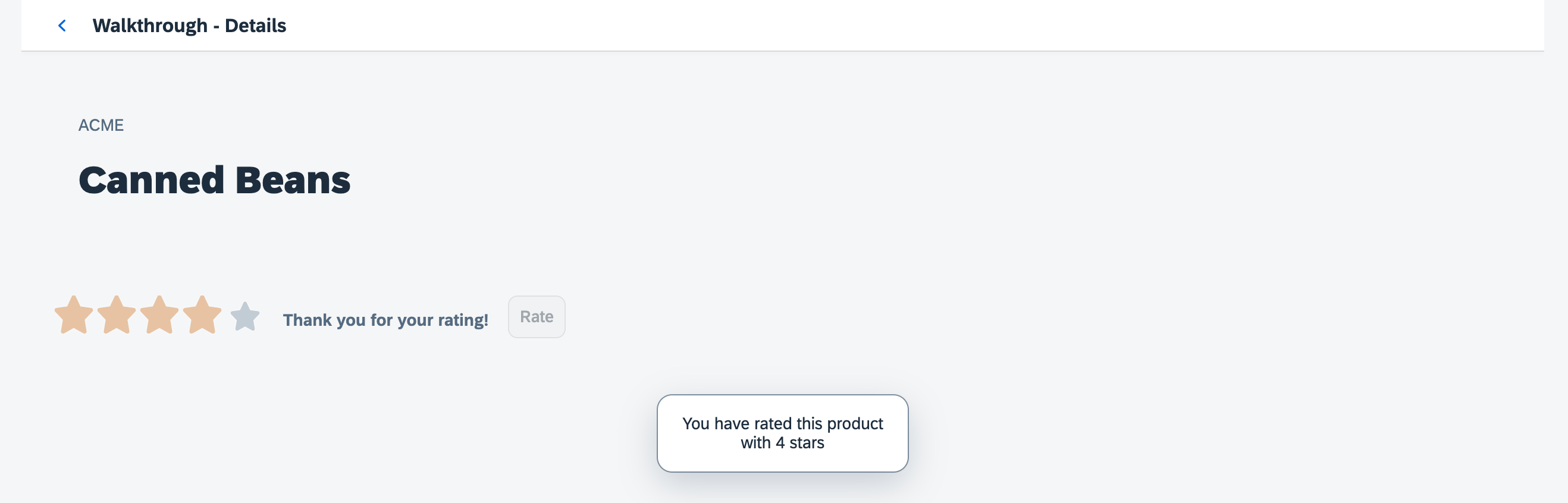Click the ACME supplier label
This screenshot has width=1568, height=503.
tap(101, 125)
